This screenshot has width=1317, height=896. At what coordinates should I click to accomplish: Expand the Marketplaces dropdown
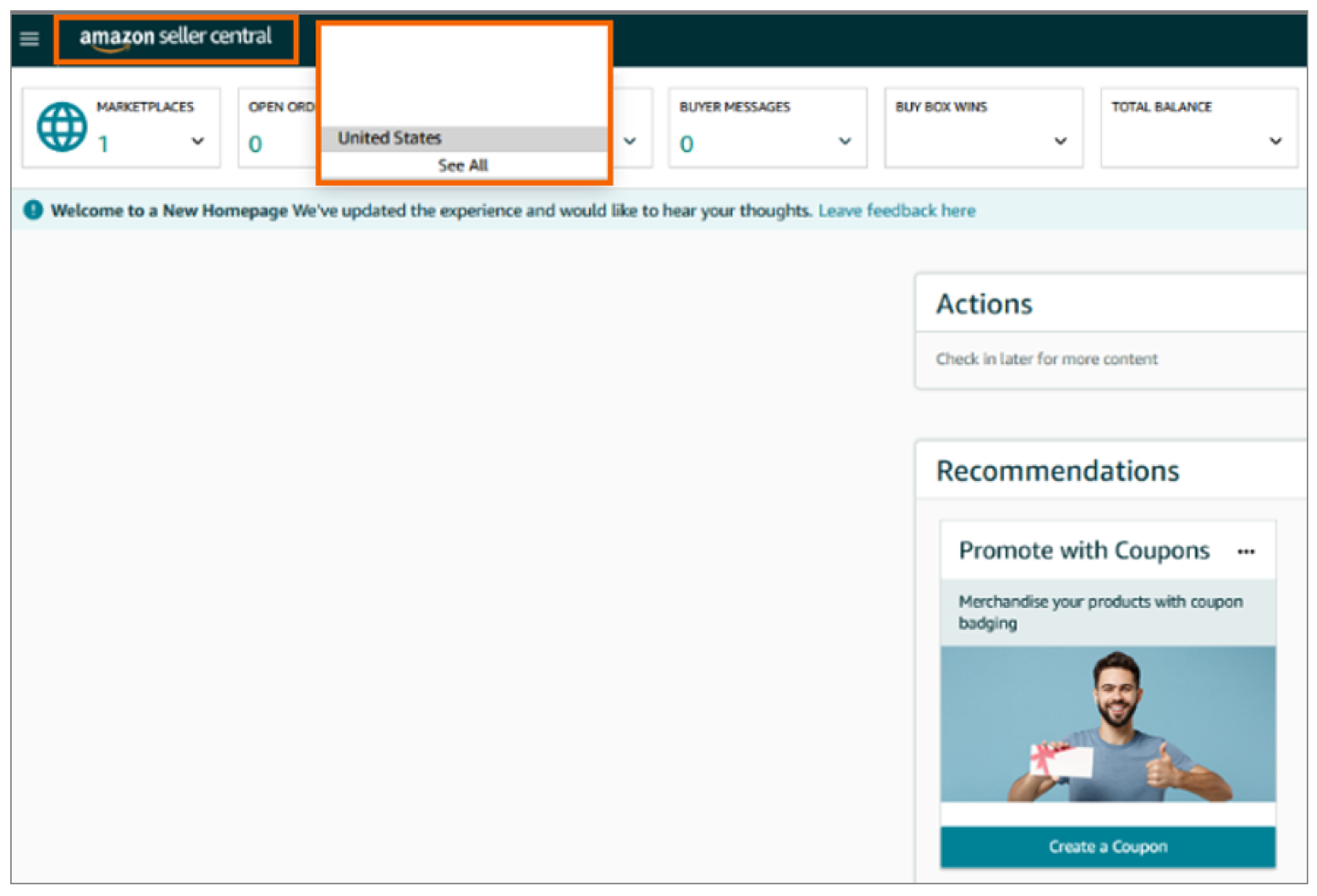pyautogui.click(x=198, y=142)
